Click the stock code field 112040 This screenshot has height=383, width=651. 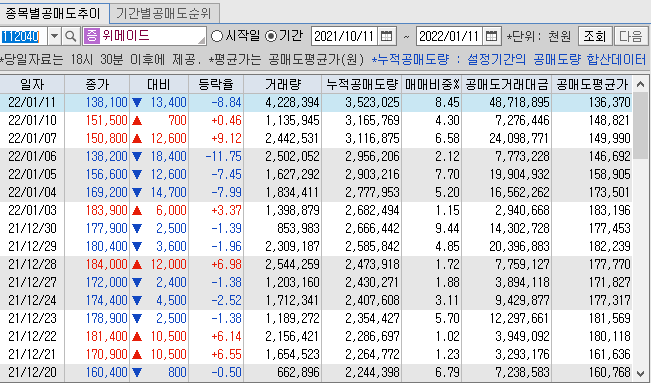tap(24, 37)
